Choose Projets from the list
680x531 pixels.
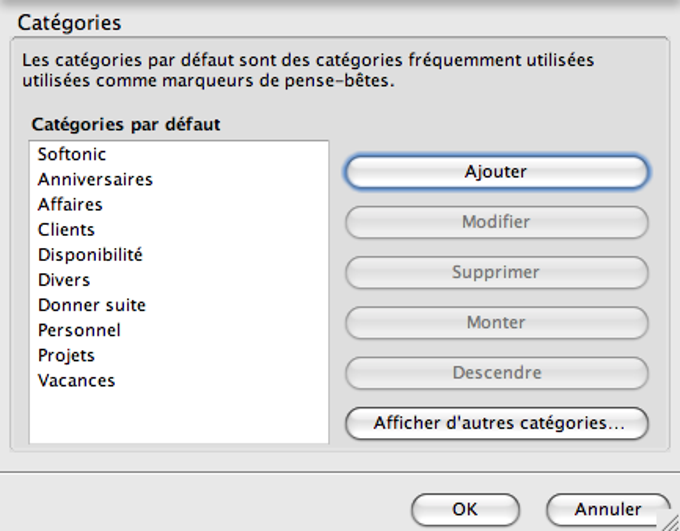point(66,355)
